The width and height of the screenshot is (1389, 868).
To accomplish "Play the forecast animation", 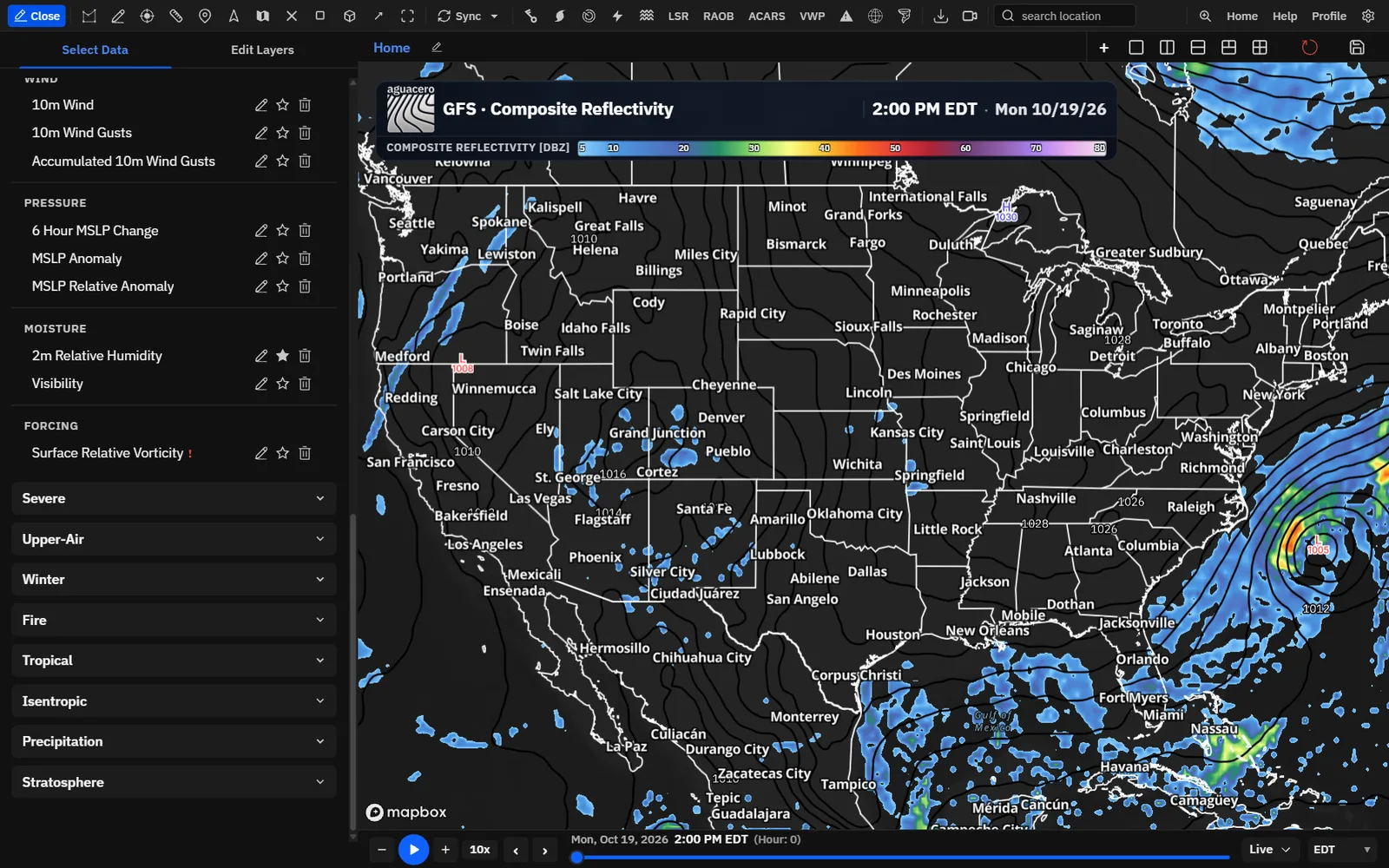I will [x=413, y=850].
